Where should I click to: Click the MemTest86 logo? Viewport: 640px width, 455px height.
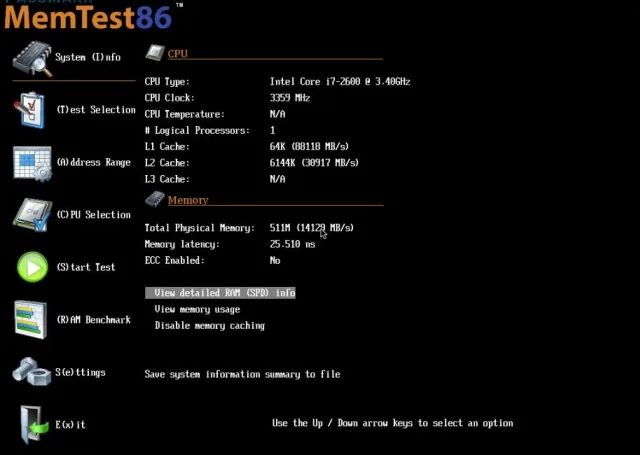click(x=93, y=16)
